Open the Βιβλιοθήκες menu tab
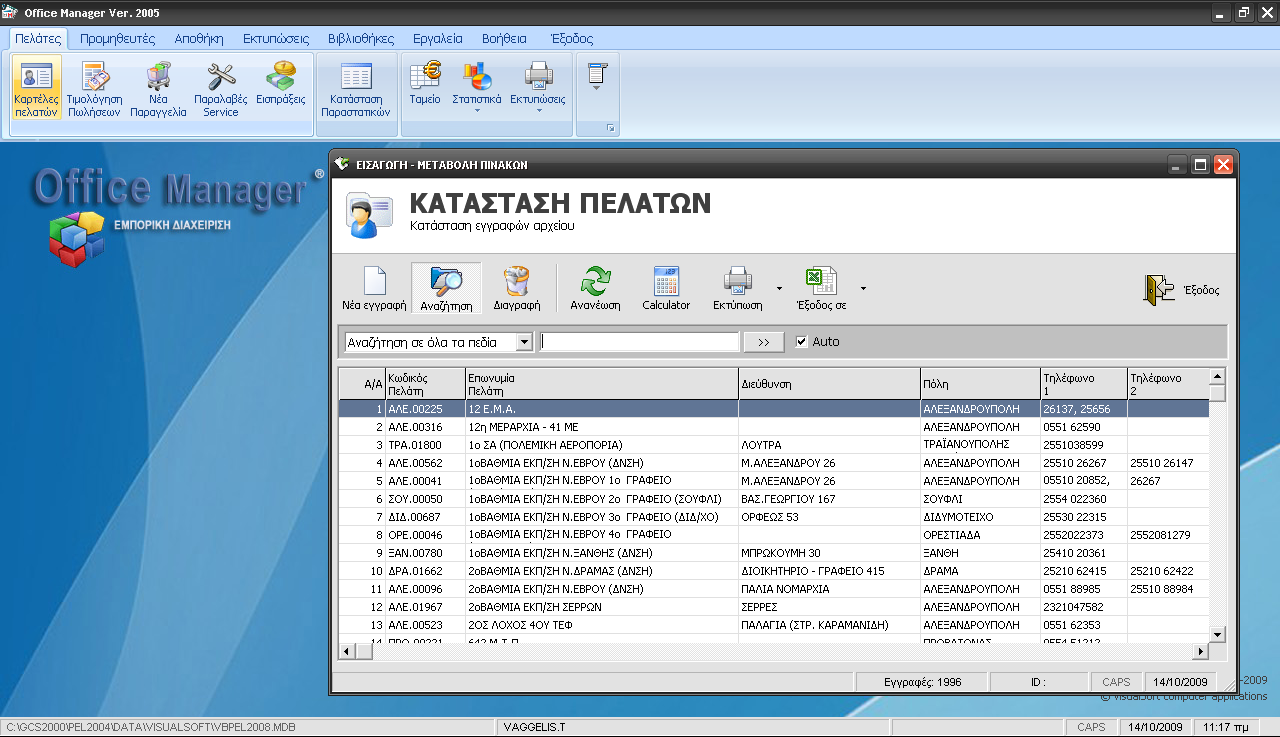 click(361, 39)
